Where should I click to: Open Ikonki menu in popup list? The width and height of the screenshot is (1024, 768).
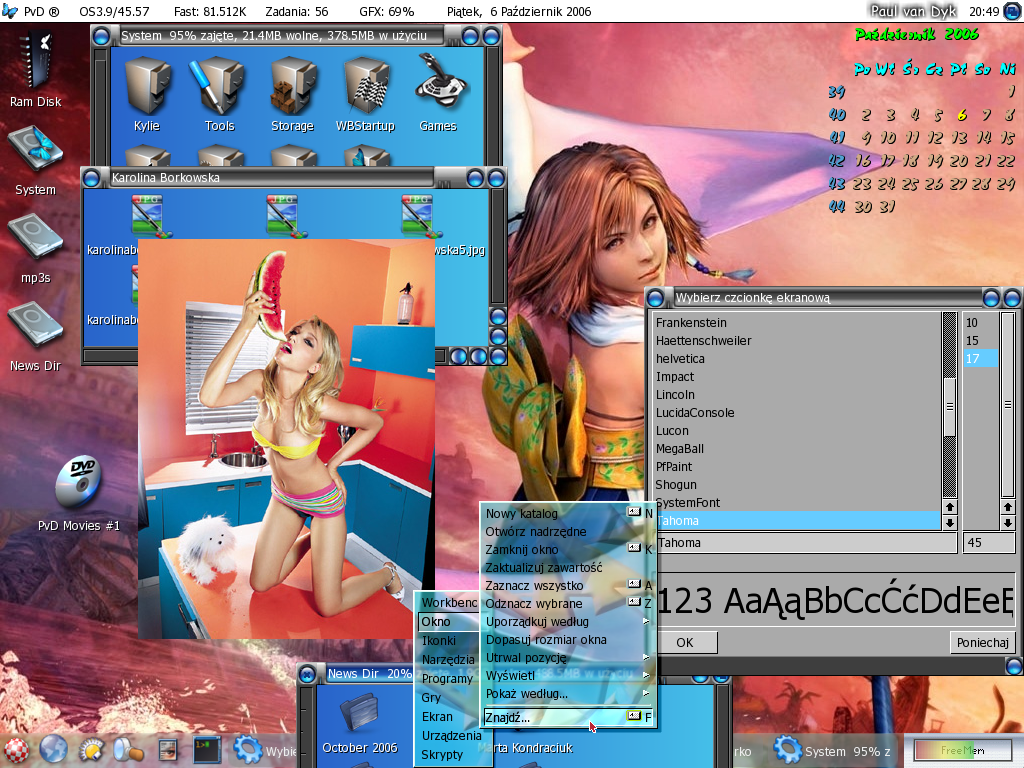click(448, 641)
